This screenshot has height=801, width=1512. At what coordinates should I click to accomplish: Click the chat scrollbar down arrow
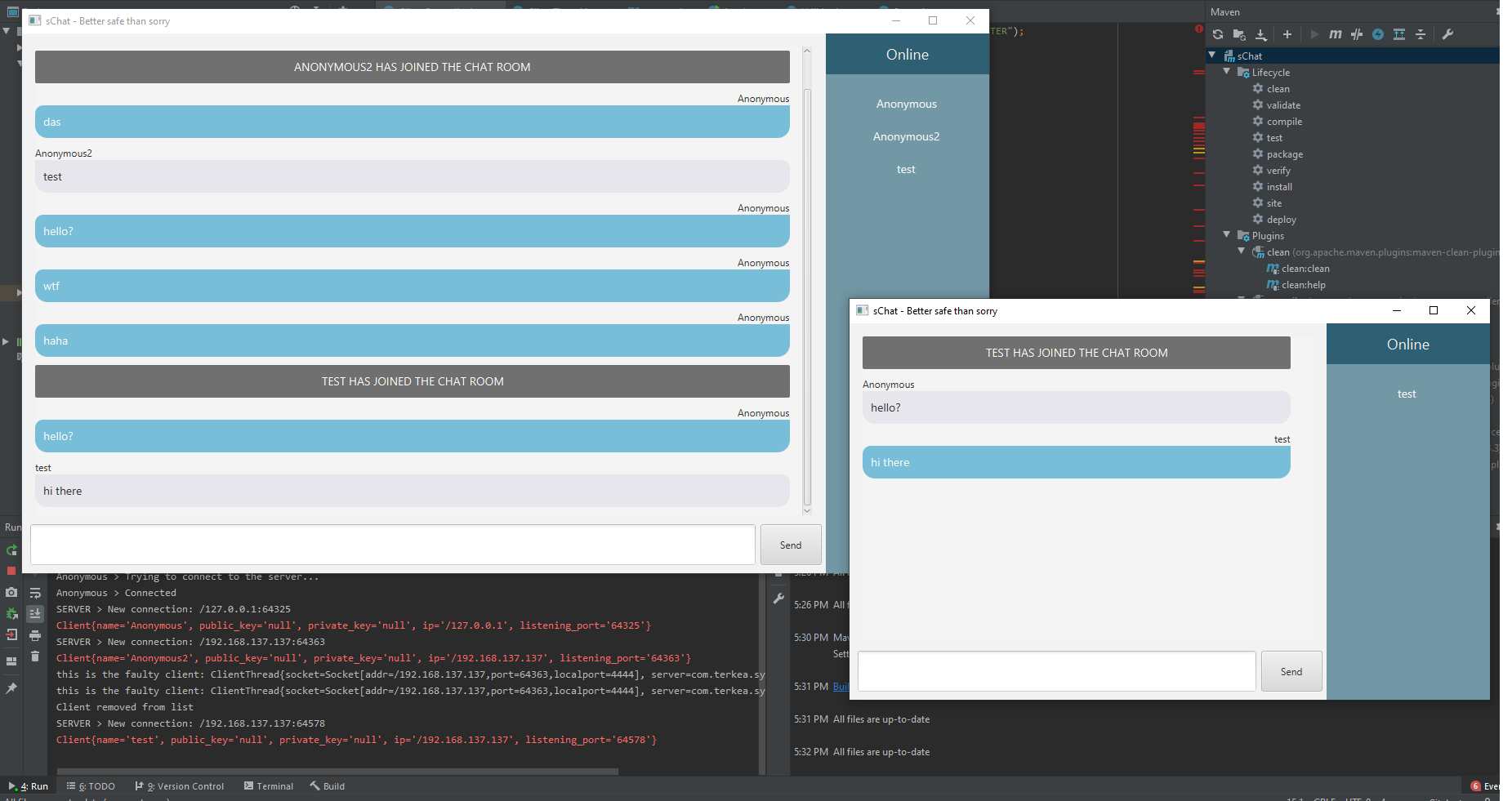(807, 511)
